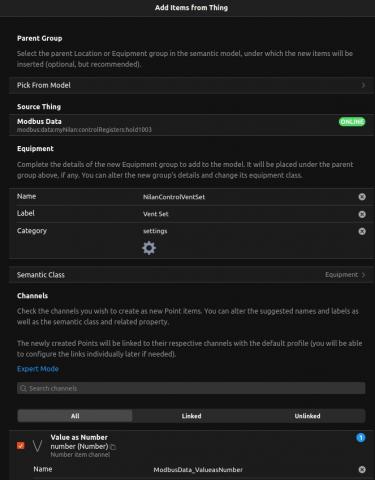
Task: Click the ONLINE status badge
Action: pyautogui.click(x=352, y=122)
